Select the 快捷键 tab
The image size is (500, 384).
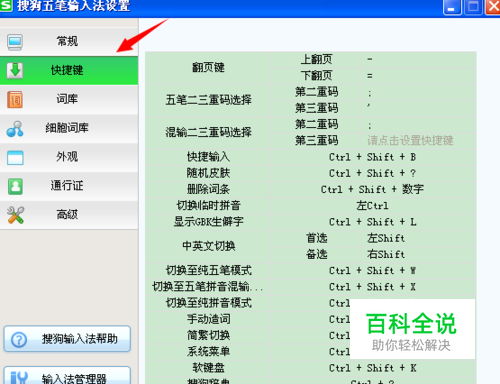[69, 70]
